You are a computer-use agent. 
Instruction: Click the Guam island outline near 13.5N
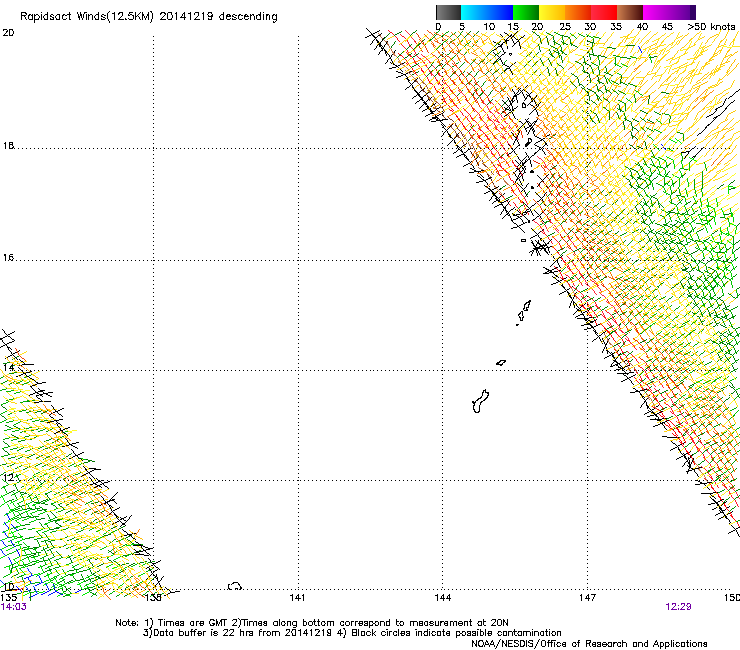click(x=480, y=401)
